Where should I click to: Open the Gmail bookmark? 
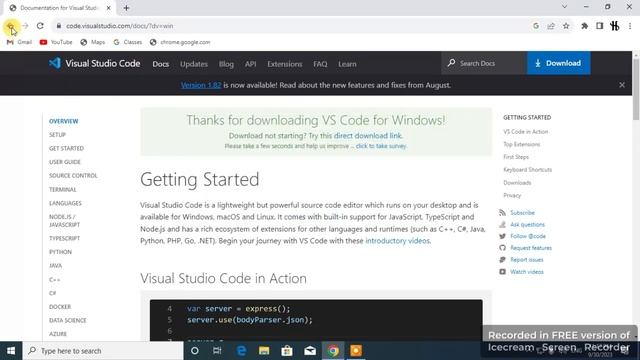click(x=19, y=42)
